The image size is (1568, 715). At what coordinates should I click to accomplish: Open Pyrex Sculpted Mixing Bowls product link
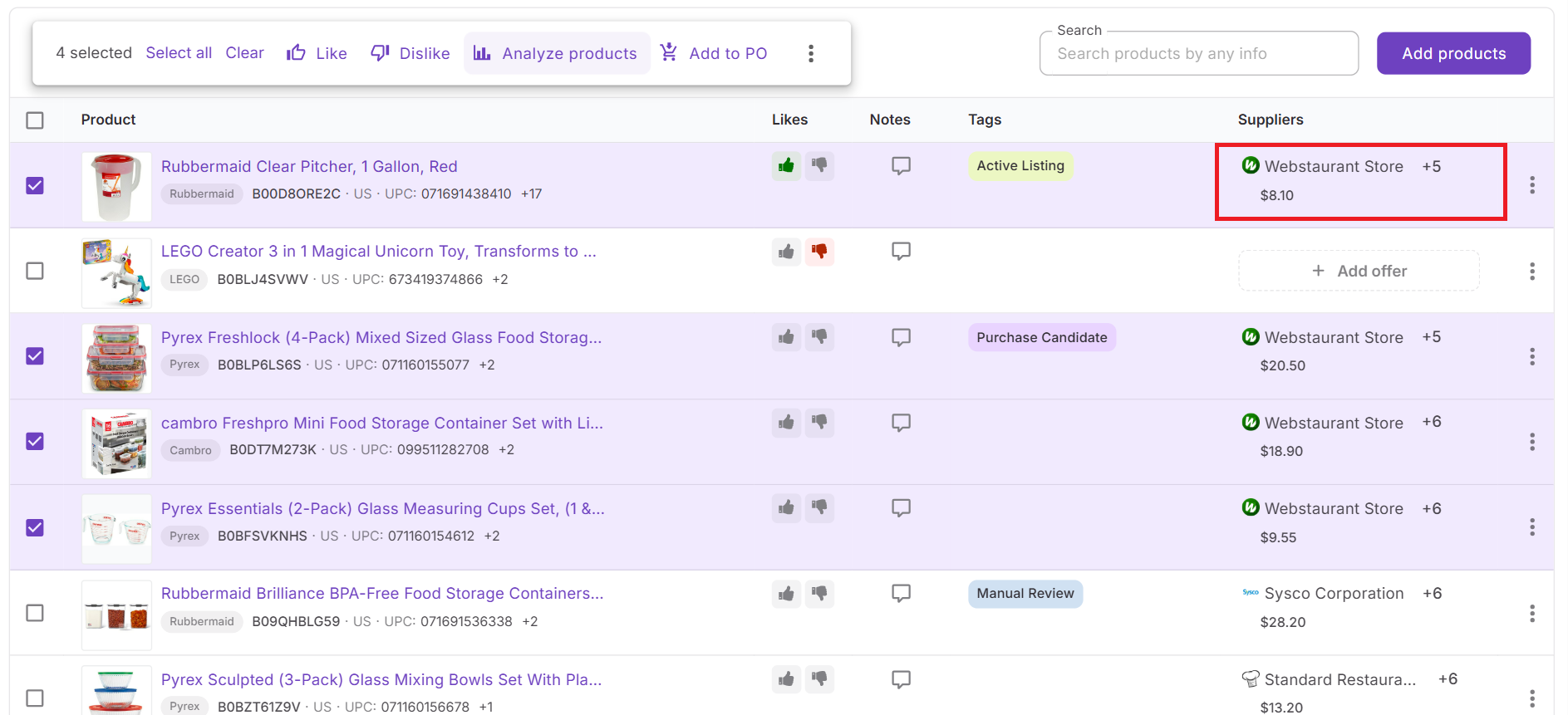(381, 679)
